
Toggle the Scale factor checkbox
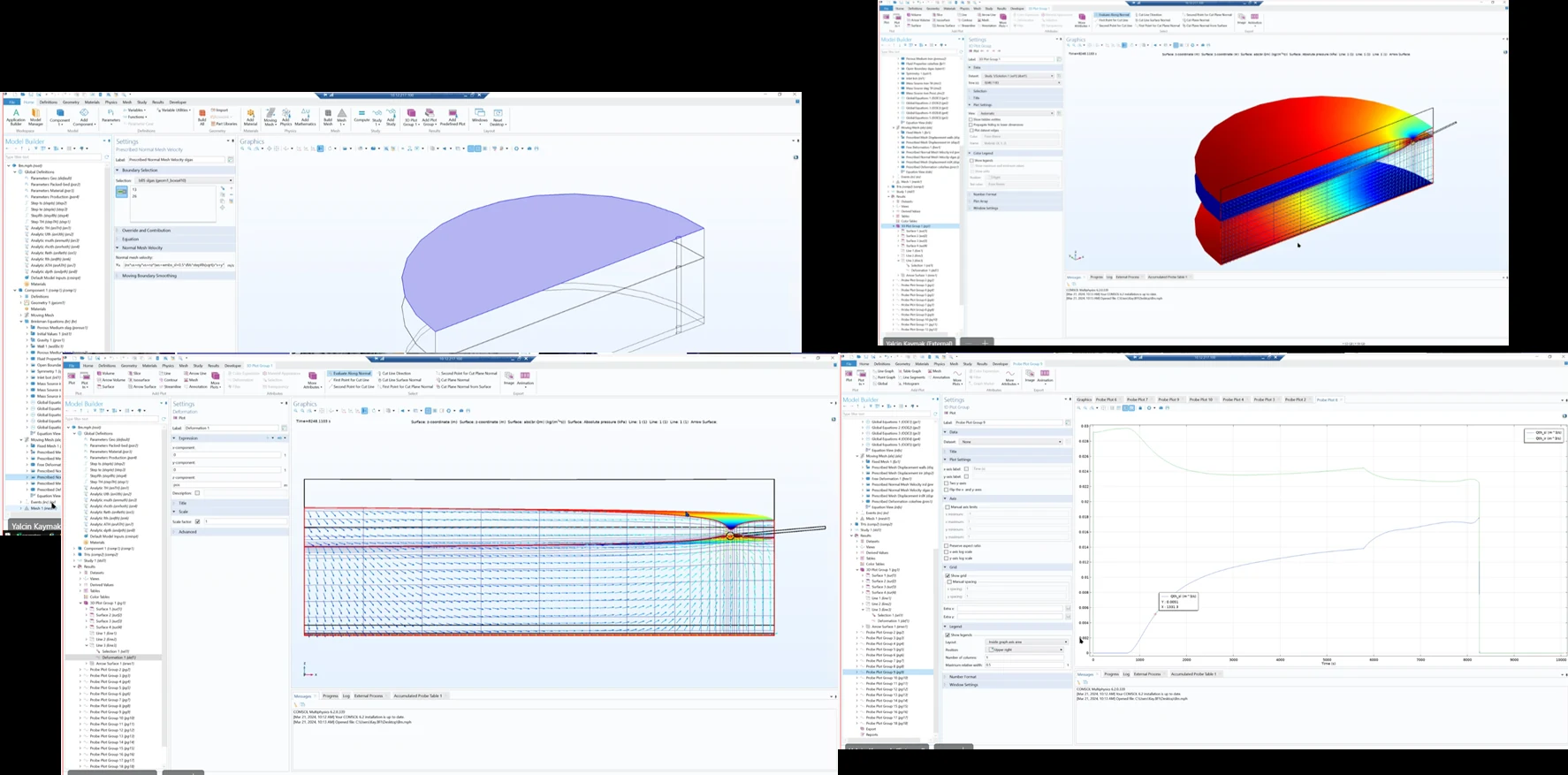[x=197, y=521]
